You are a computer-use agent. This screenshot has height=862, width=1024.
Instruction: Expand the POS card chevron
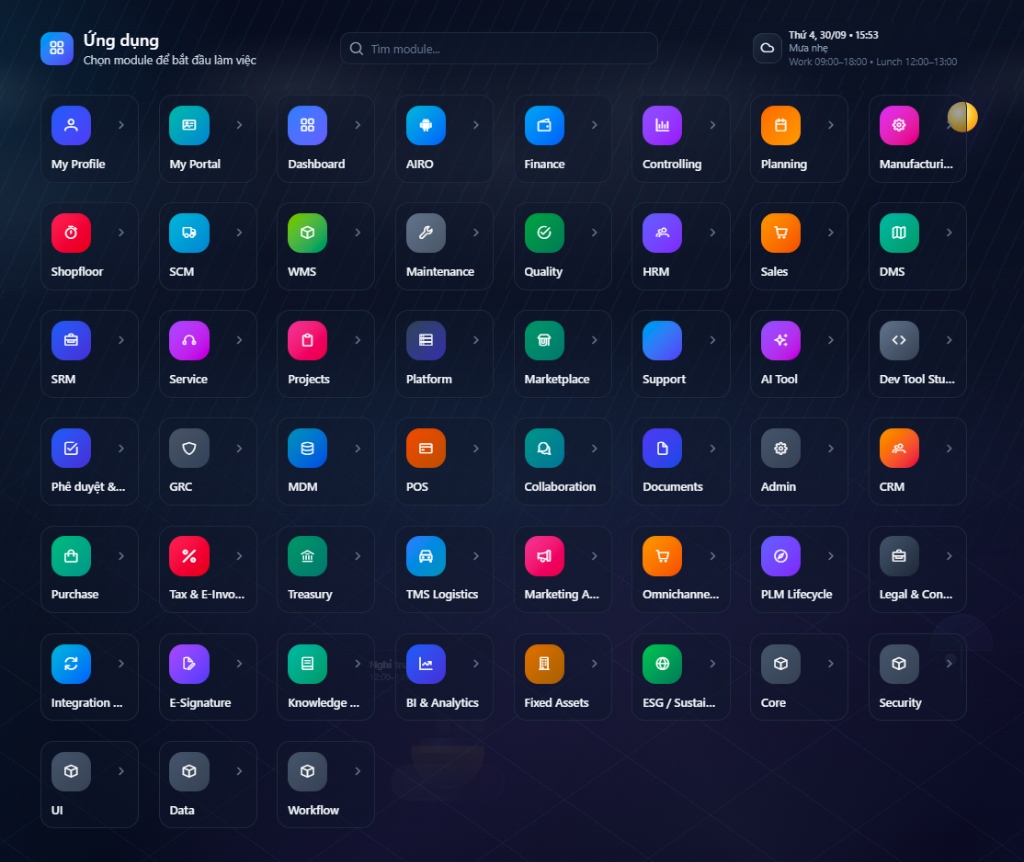476,448
